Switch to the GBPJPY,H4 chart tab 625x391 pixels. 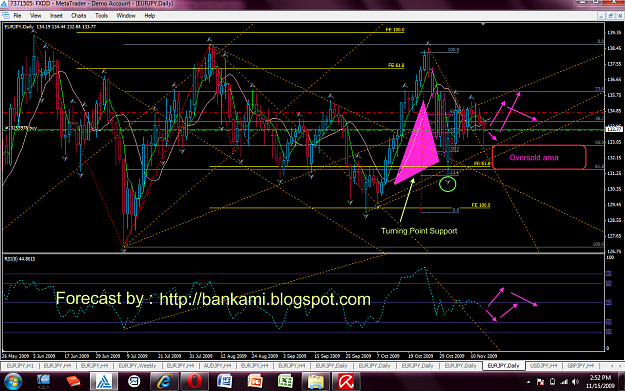[x=581, y=365]
